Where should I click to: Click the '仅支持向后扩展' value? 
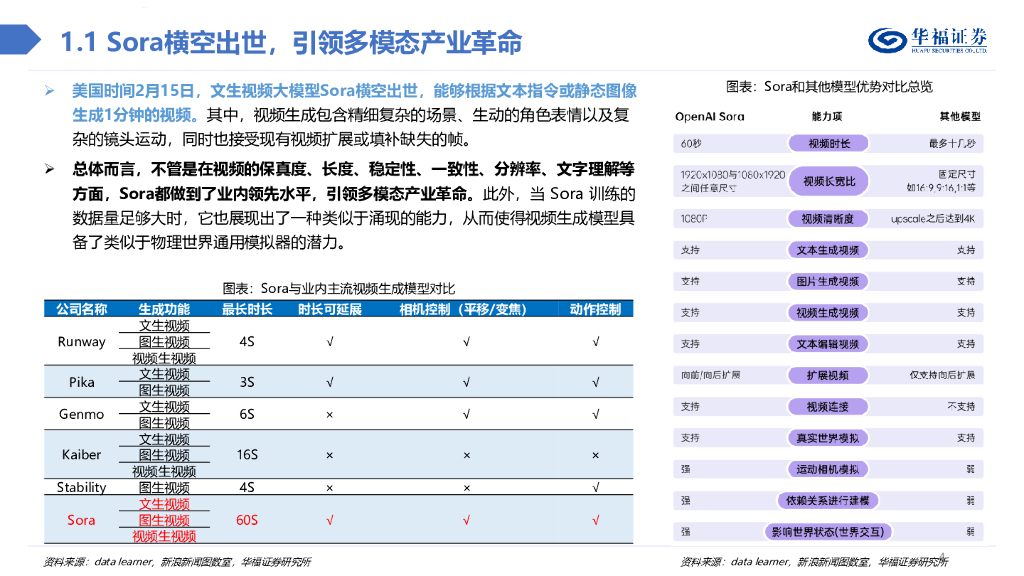[942, 375]
